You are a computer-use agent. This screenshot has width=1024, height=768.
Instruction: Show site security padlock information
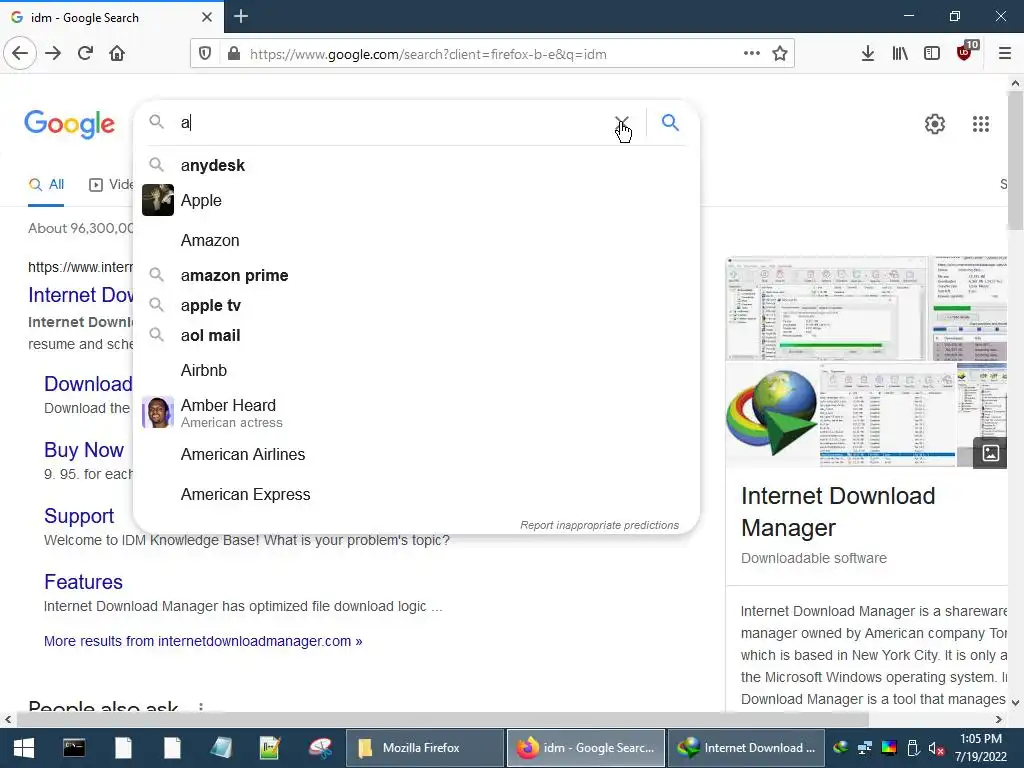[x=234, y=54]
